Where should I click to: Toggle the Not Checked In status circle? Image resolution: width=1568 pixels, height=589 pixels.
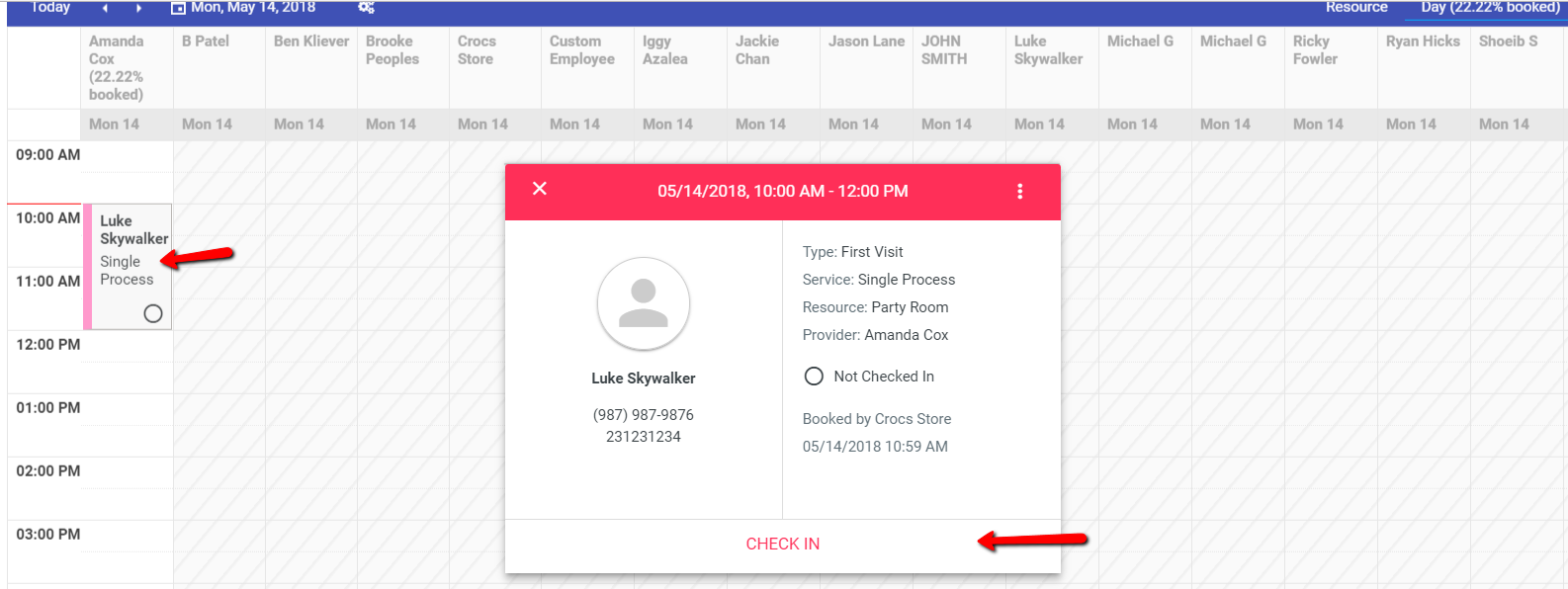[x=814, y=377]
